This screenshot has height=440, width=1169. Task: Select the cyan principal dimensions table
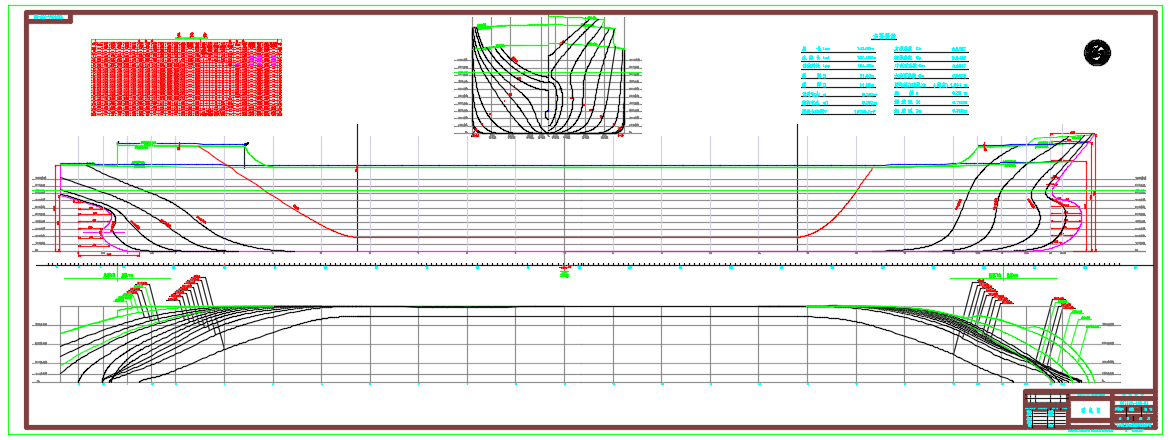884,75
